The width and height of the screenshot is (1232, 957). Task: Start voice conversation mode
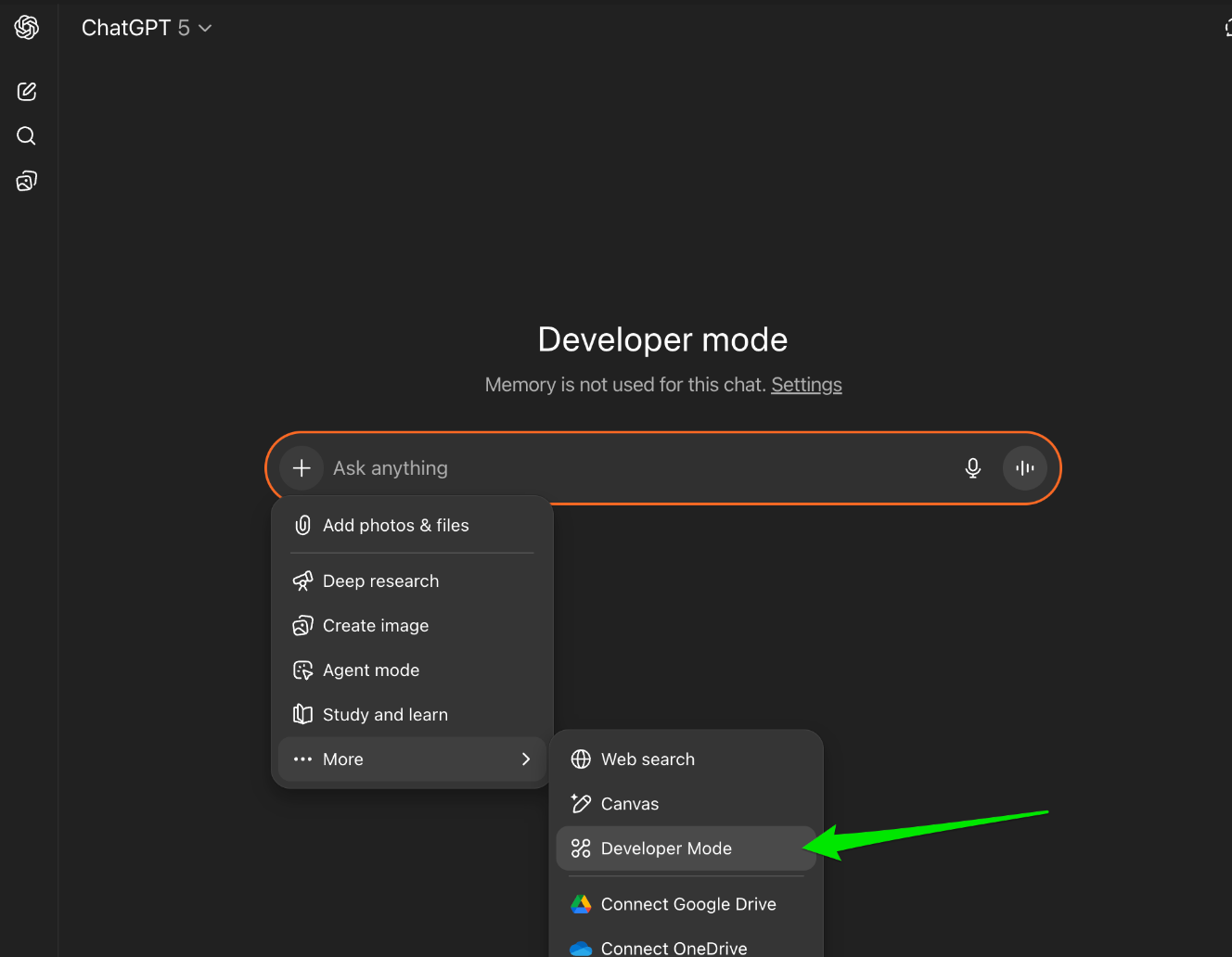point(1024,467)
